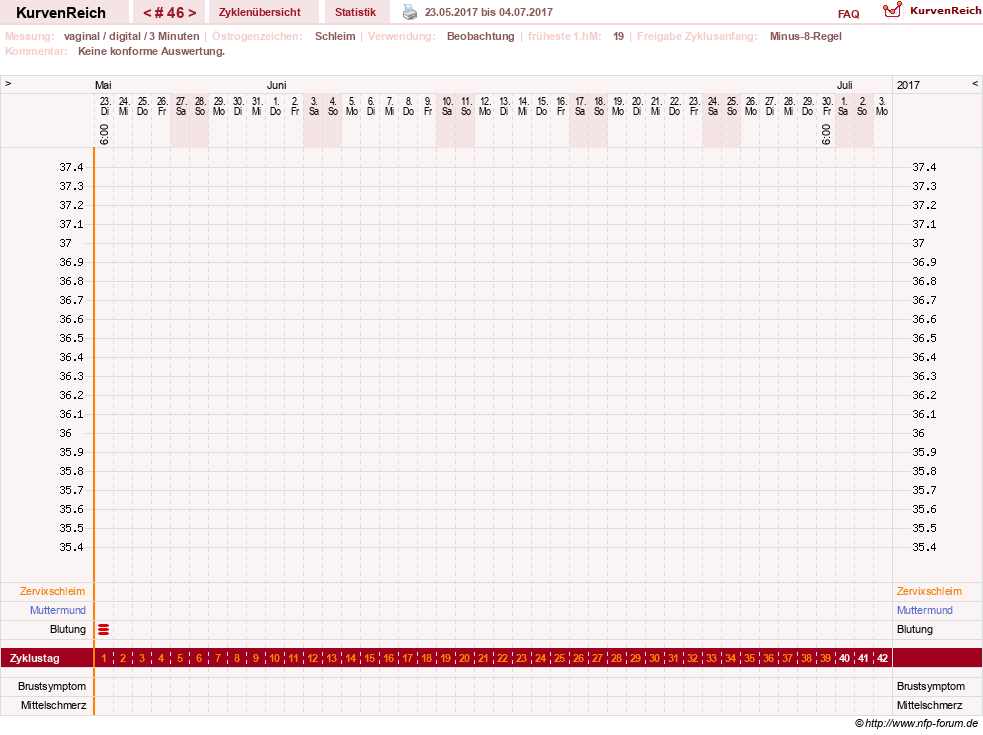Screen dimensions: 983x735
Task: Click the right Muttermund row label
Action: [x=925, y=610]
